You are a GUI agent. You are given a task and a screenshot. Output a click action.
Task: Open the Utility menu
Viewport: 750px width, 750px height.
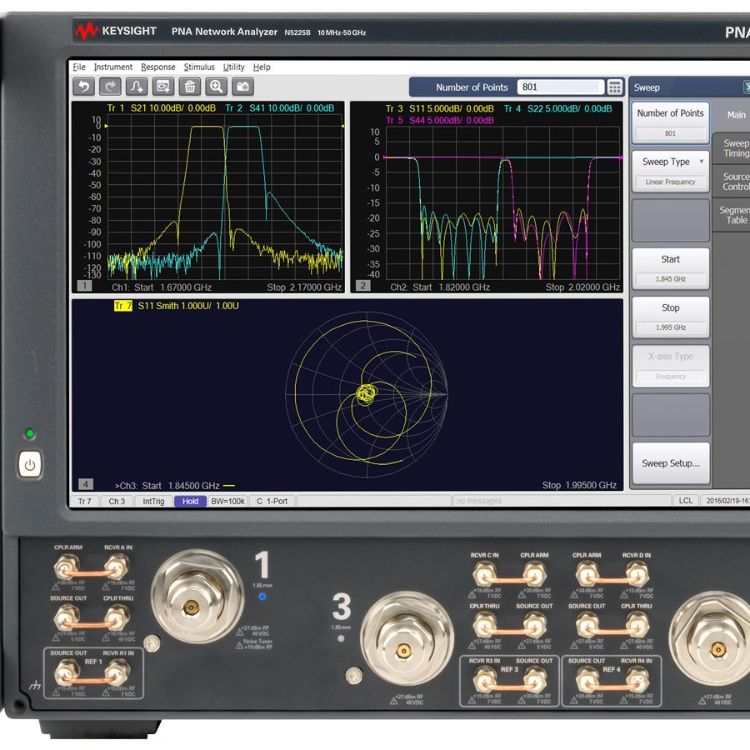tap(233, 67)
